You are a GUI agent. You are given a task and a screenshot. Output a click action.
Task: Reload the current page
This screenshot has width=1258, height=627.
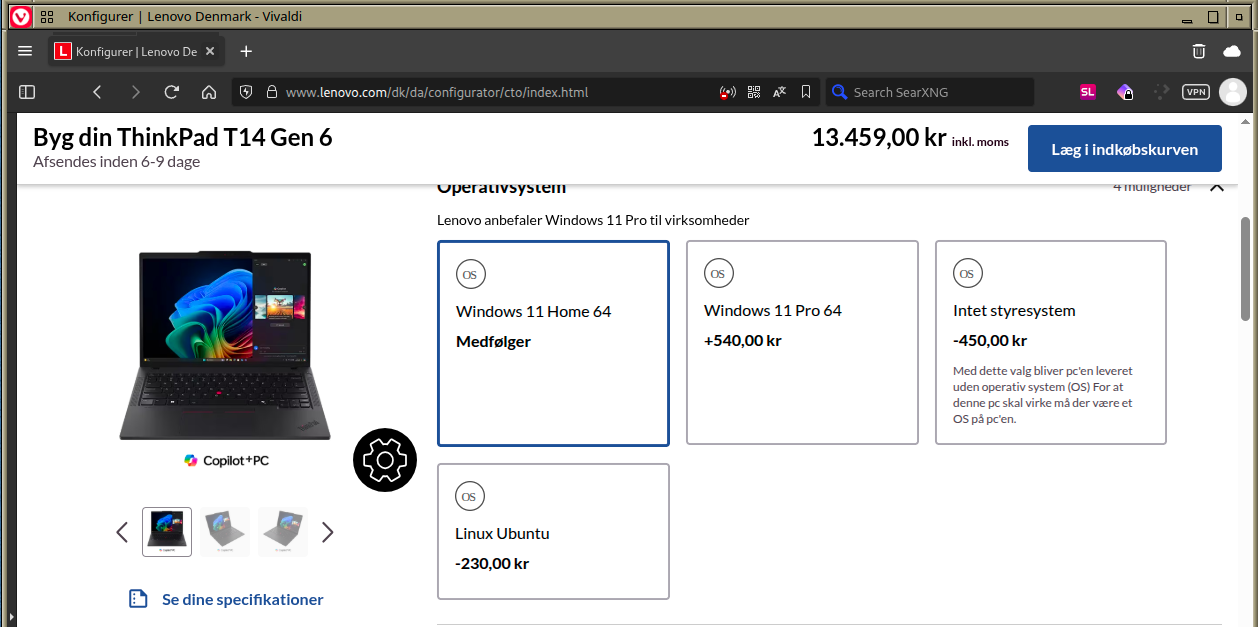coord(171,92)
